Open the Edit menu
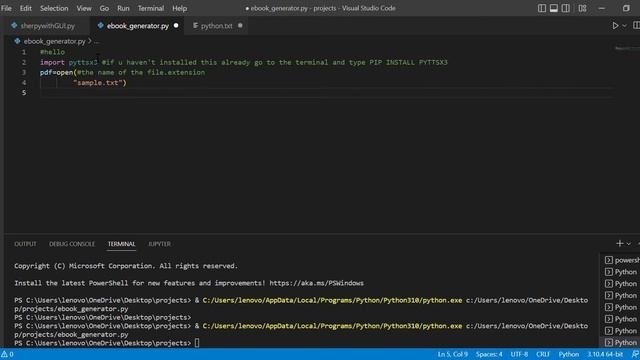The image size is (640, 360). (x=26, y=8)
